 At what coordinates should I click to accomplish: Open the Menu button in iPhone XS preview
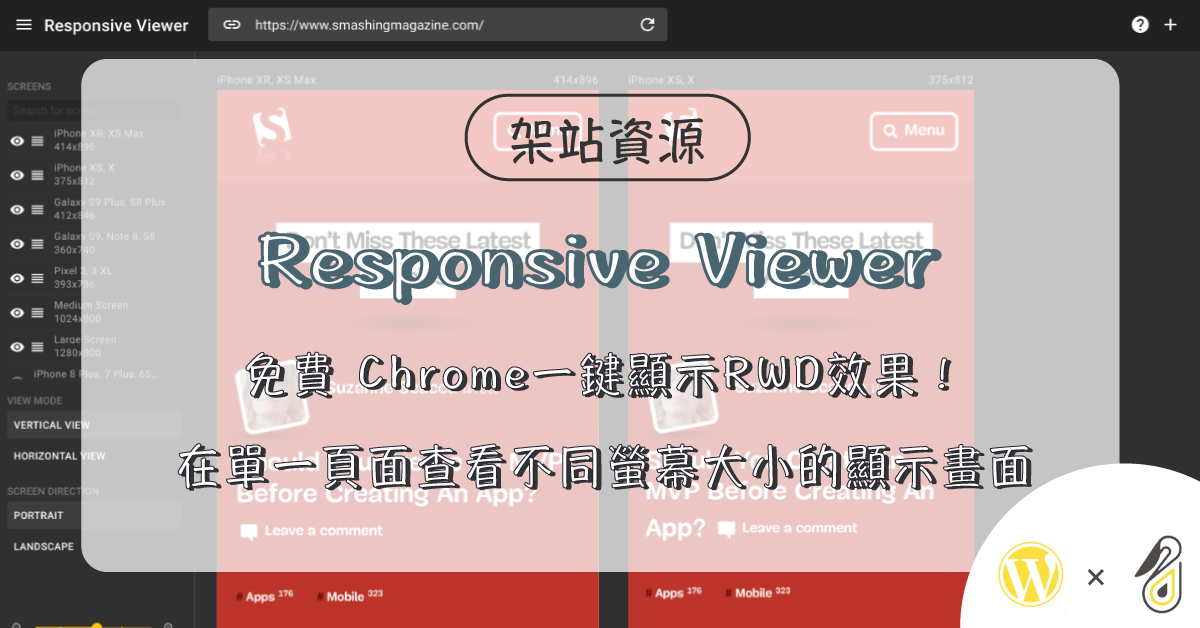click(913, 131)
